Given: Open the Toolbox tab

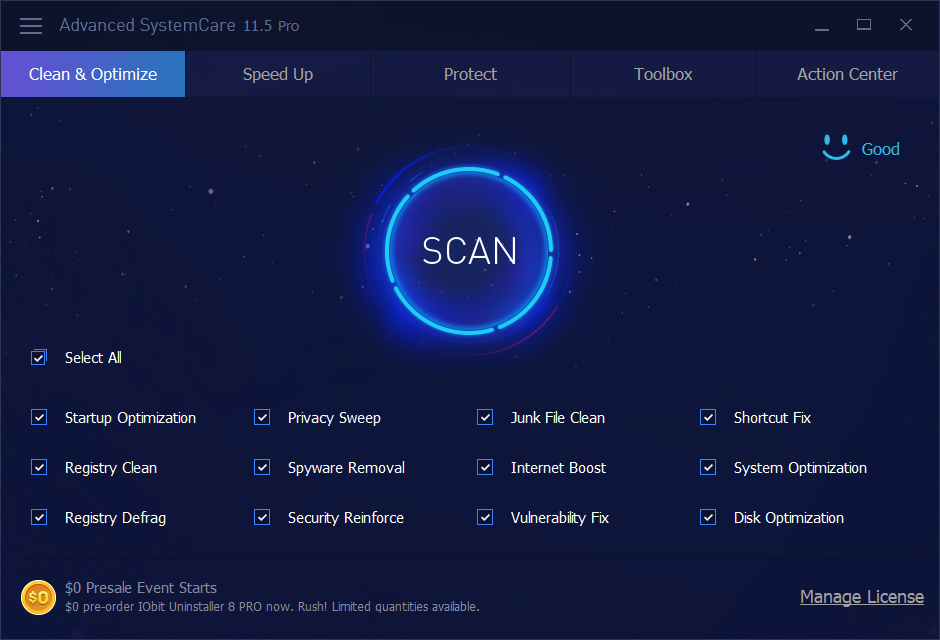Looking at the screenshot, I should [x=662, y=73].
